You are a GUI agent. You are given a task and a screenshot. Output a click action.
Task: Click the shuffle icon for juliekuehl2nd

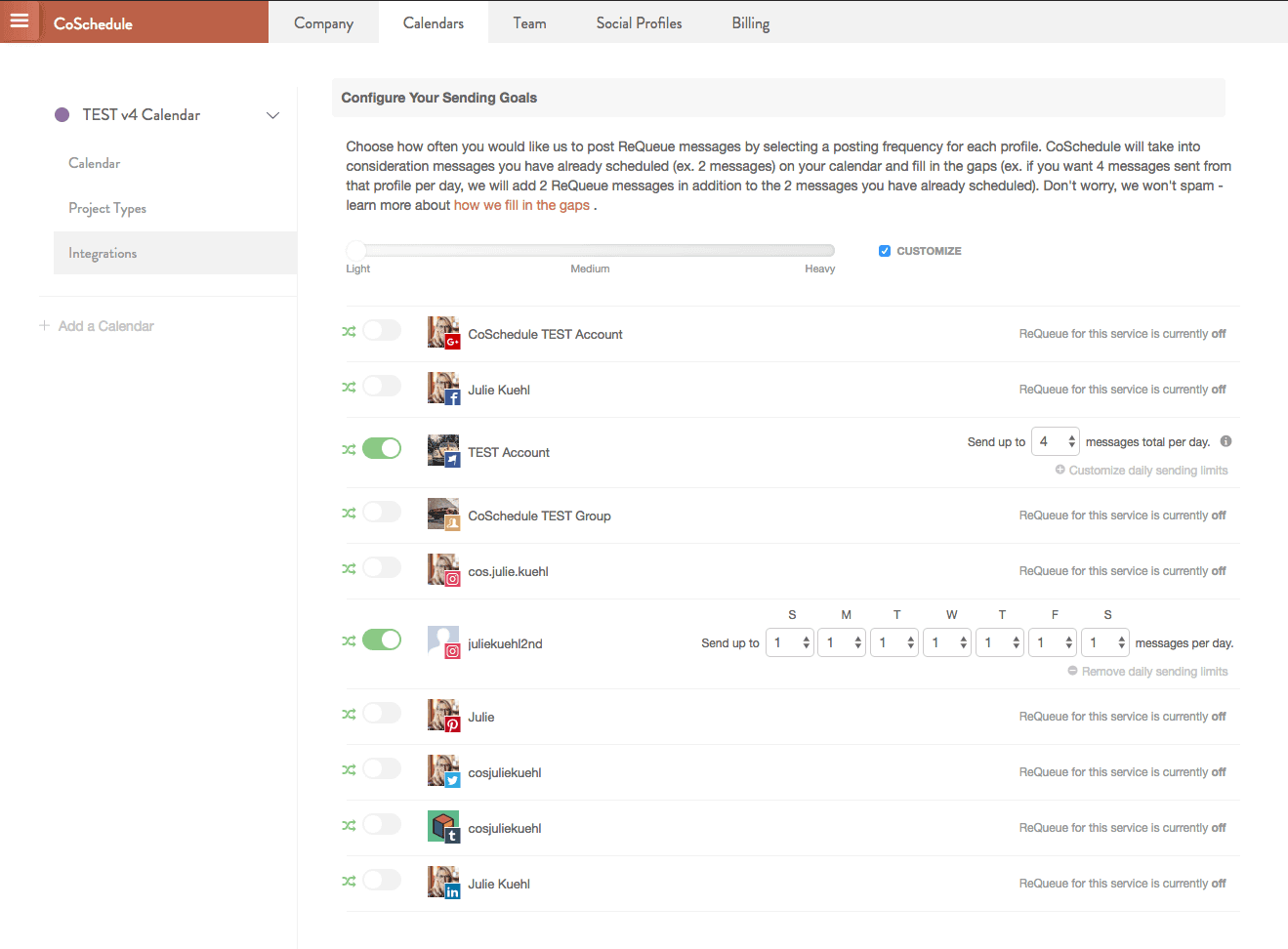(349, 641)
